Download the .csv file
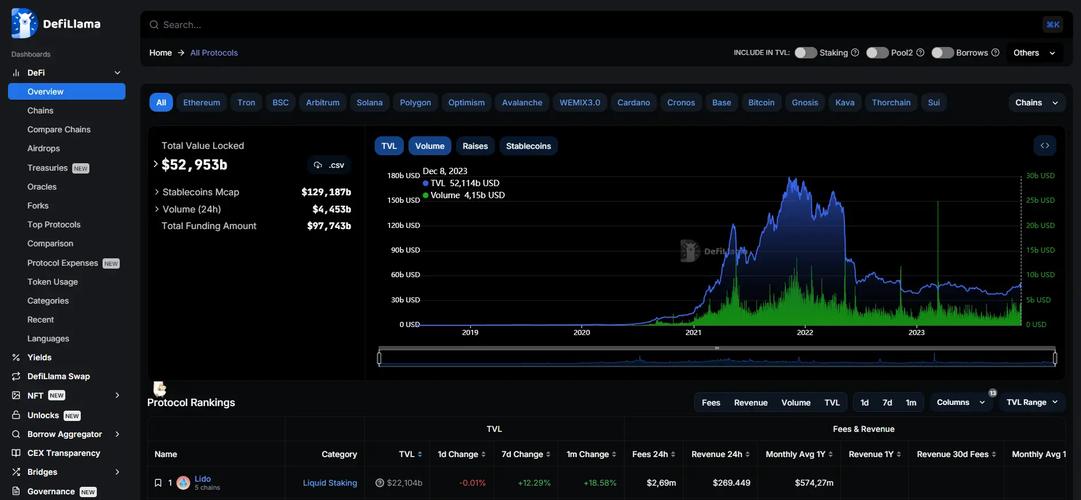This screenshot has height=500, width=1081. 329,165
